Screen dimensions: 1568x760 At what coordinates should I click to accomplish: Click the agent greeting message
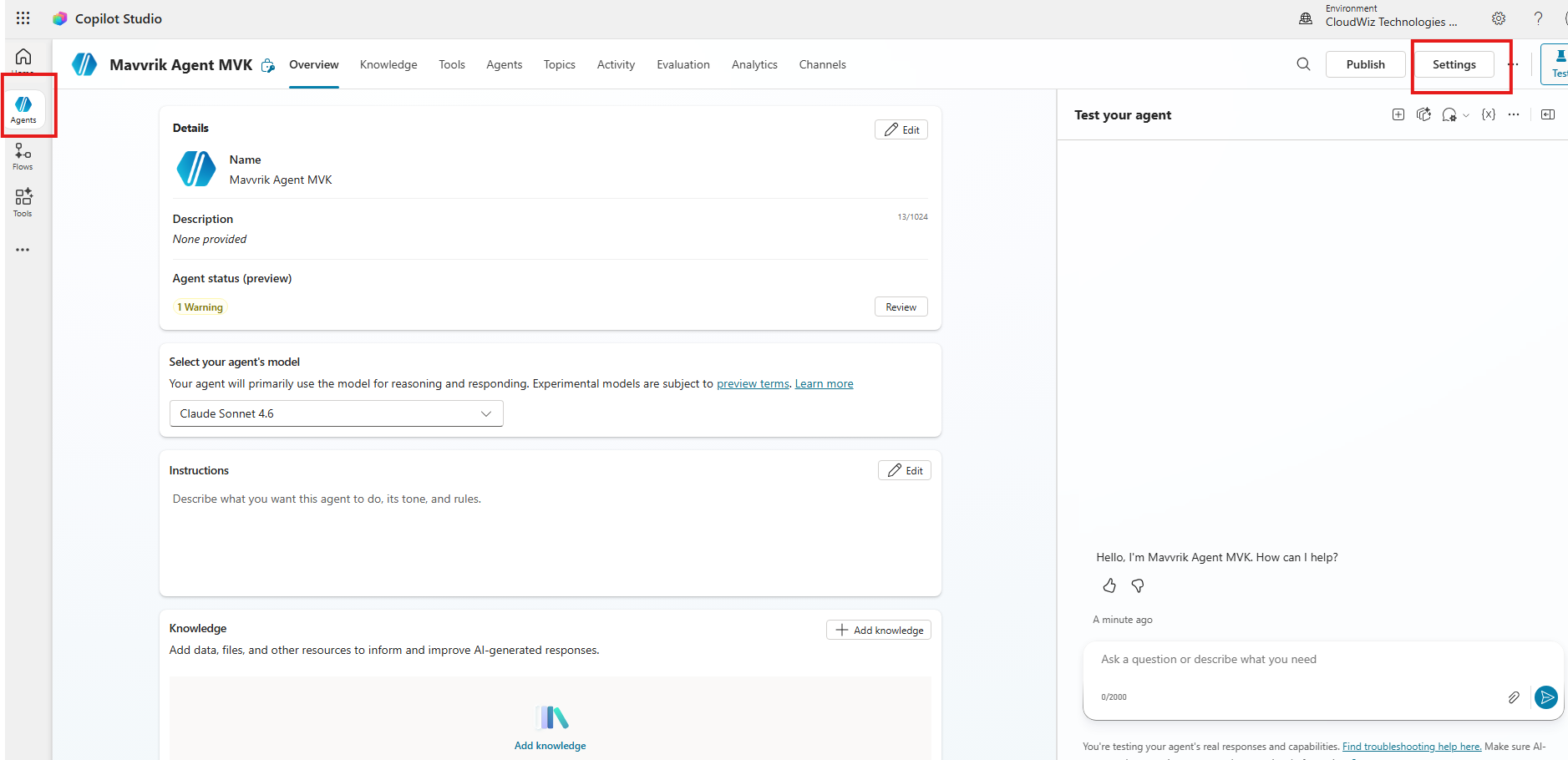1217,557
